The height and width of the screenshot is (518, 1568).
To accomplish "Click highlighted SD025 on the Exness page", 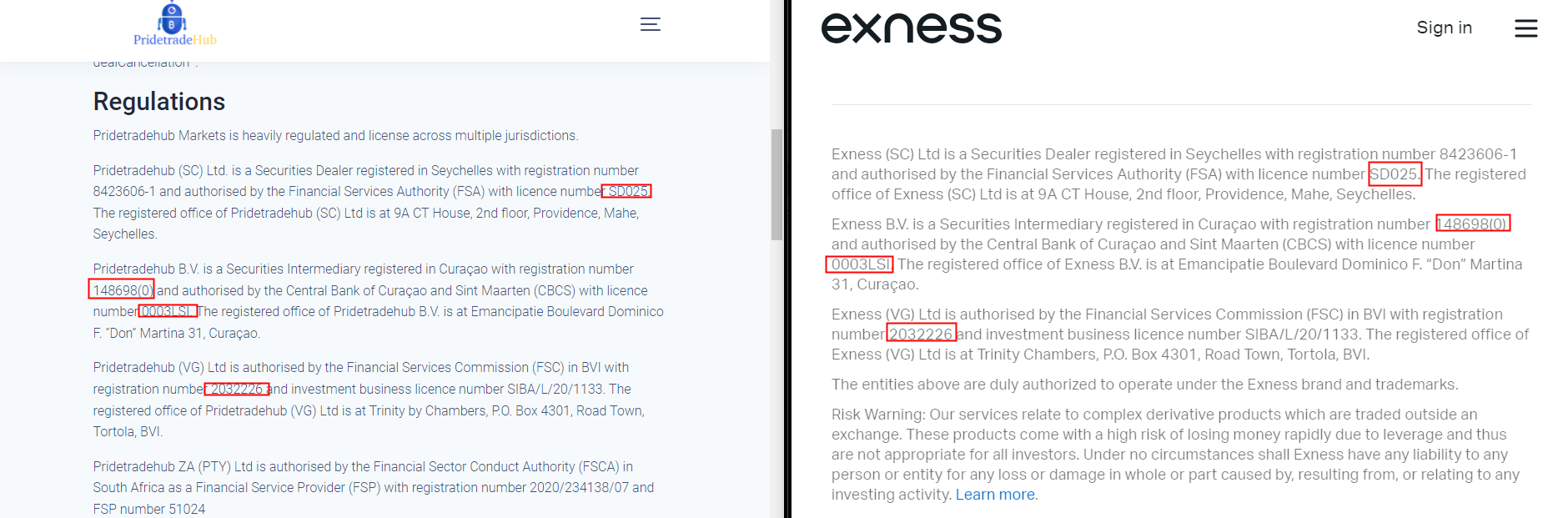I will tap(1395, 174).
